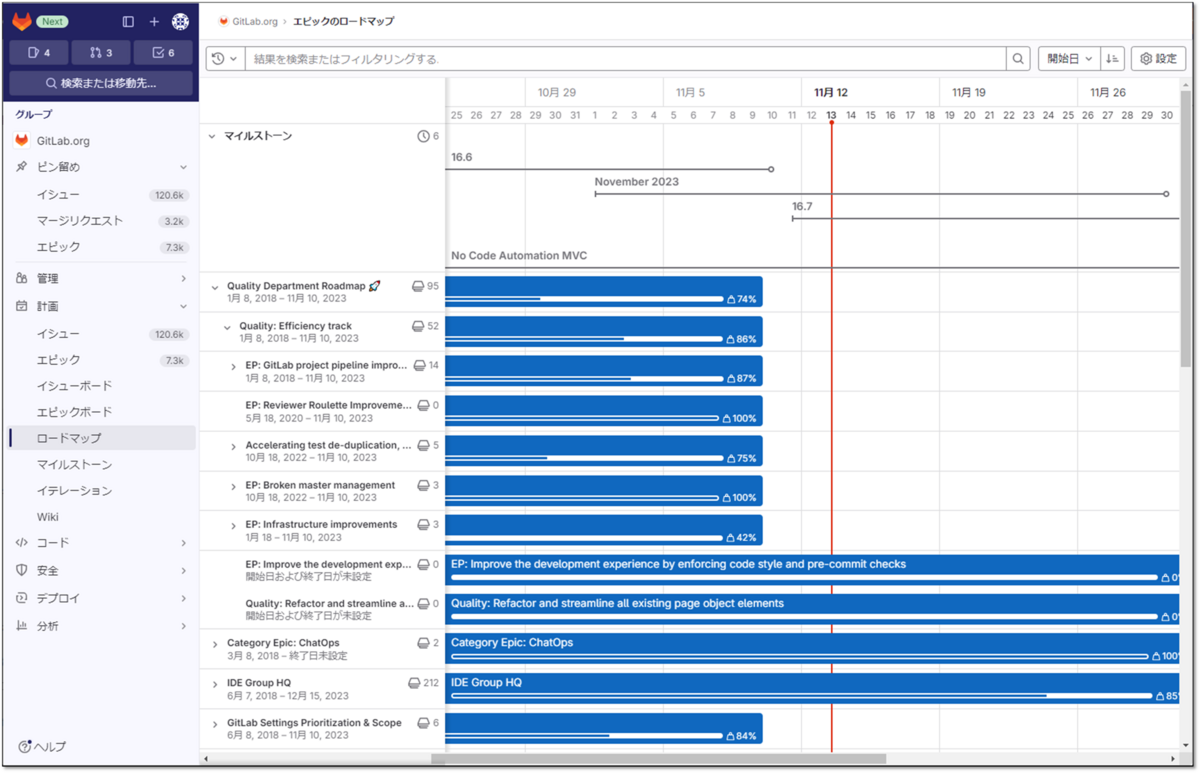Expand IDE Group HQ epic row
1200x773 pixels.
point(214,684)
